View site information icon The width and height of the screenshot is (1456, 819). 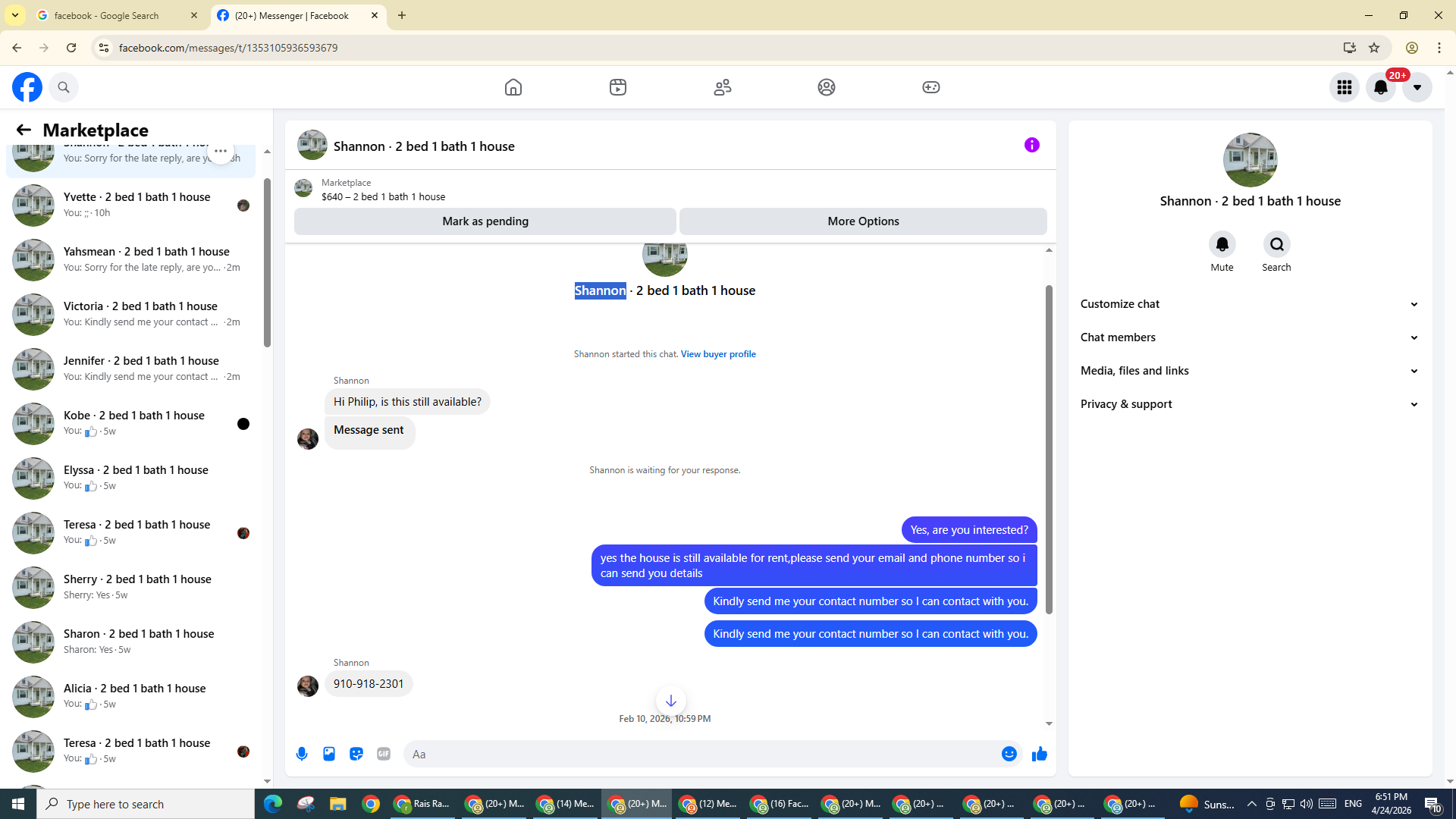click(103, 48)
